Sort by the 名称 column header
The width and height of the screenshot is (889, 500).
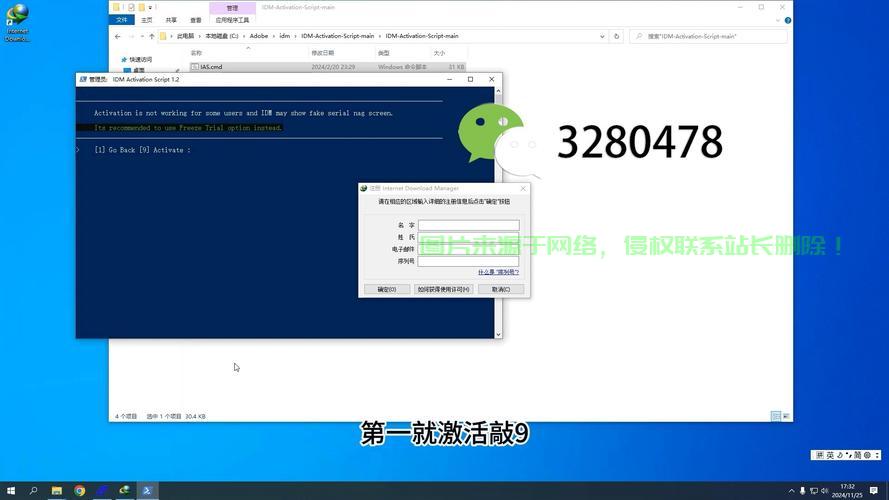click(x=196, y=53)
